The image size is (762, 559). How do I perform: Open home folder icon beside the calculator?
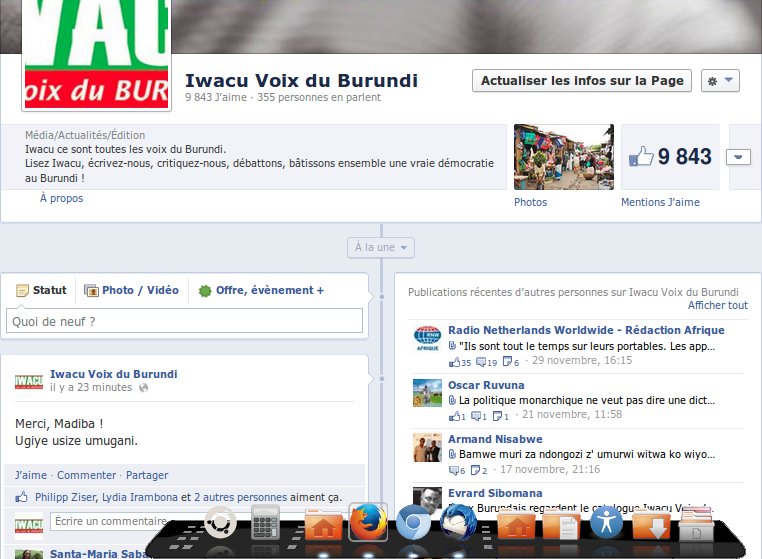[323, 524]
